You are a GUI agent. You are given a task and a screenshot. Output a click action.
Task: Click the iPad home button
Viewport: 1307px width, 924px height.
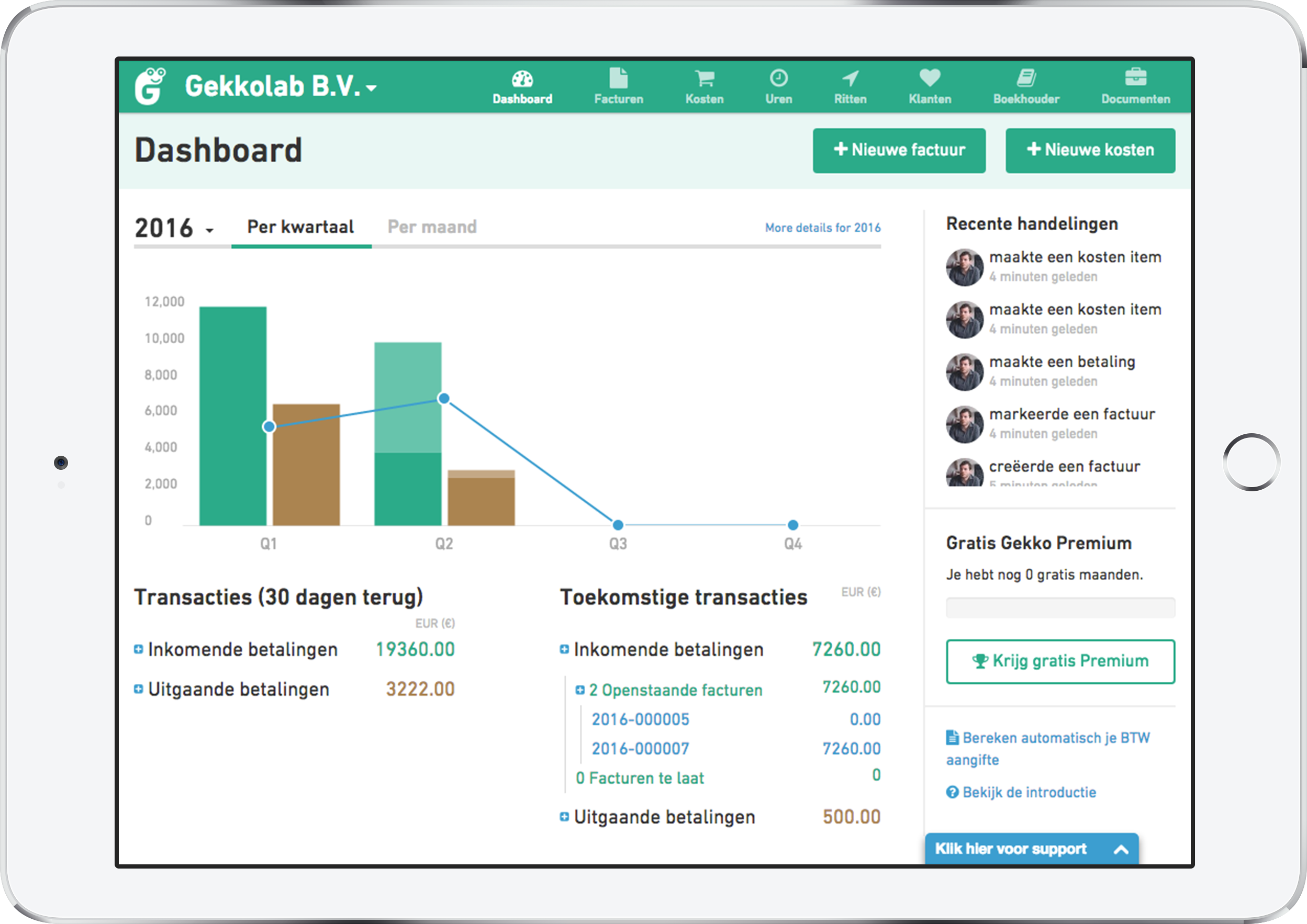click(x=1251, y=462)
